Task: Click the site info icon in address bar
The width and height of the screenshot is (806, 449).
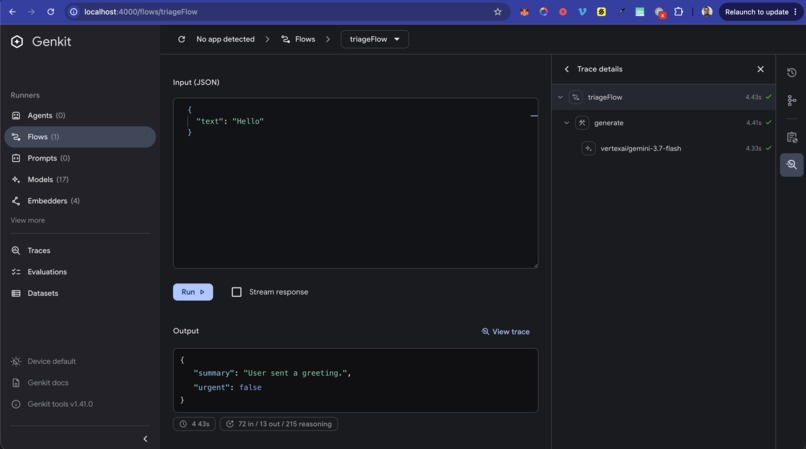Action: [x=74, y=12]
